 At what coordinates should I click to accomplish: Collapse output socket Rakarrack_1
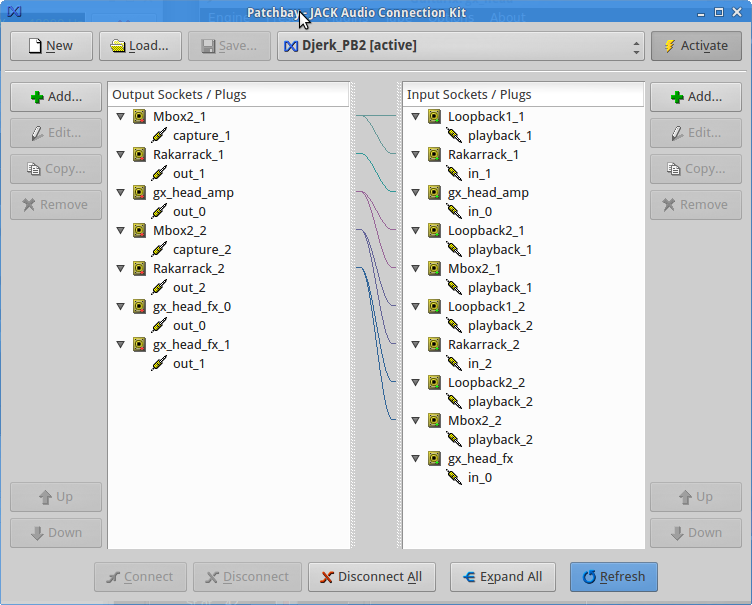click(121, 154)
